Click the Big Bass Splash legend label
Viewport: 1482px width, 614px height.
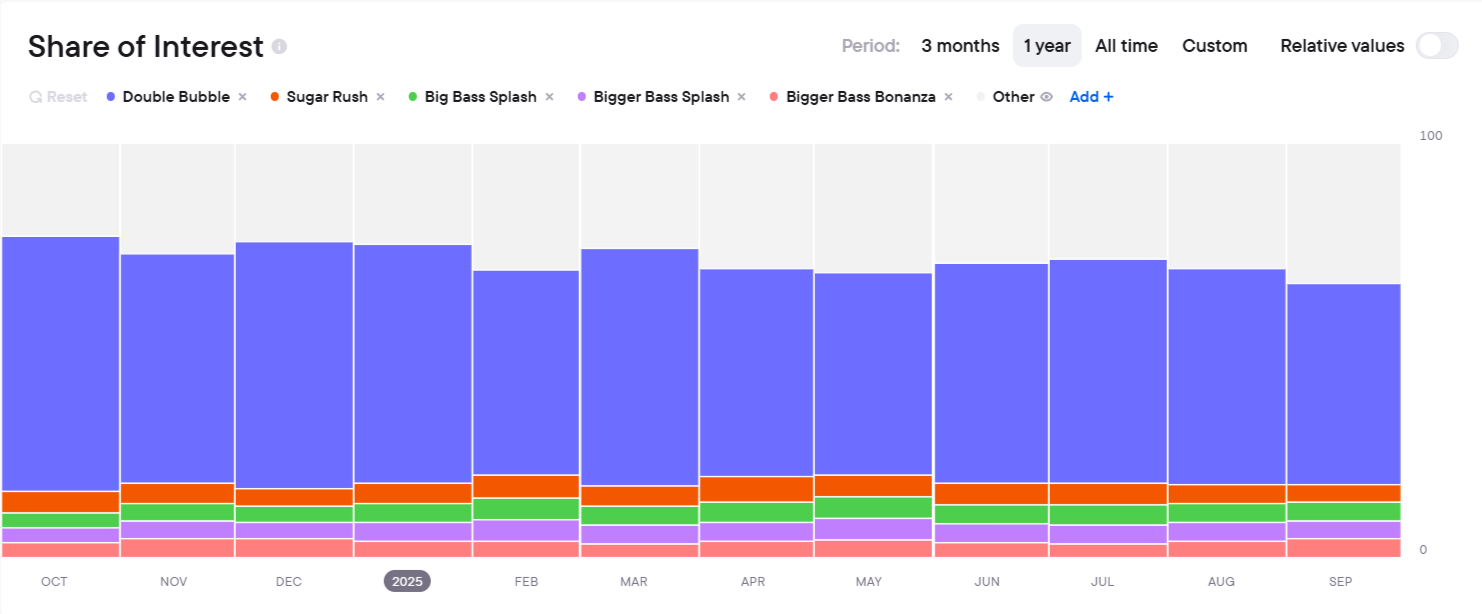(x=480, y=97)
